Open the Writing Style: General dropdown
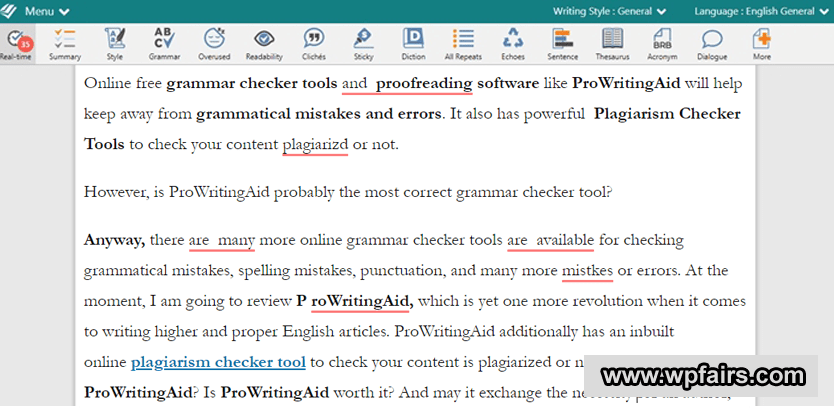 tap(610, 11)
